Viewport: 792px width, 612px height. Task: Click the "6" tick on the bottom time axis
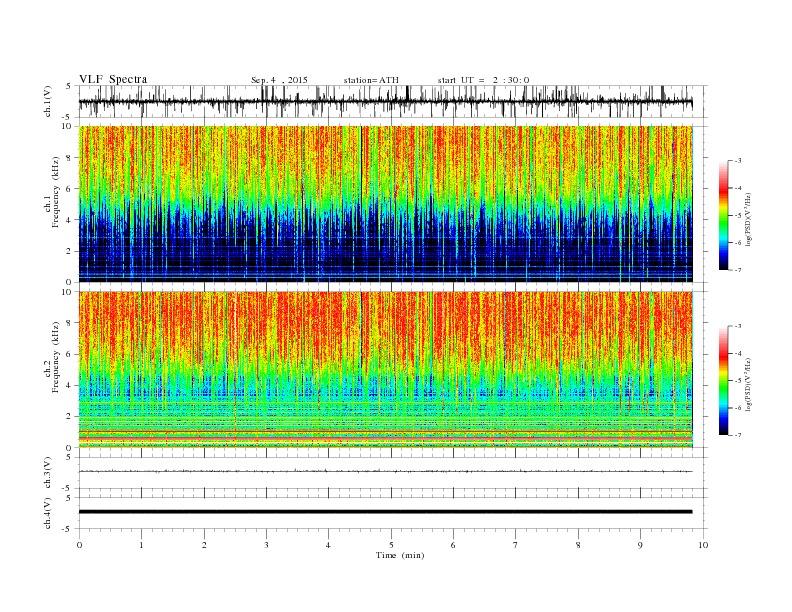tap(453, 545)
